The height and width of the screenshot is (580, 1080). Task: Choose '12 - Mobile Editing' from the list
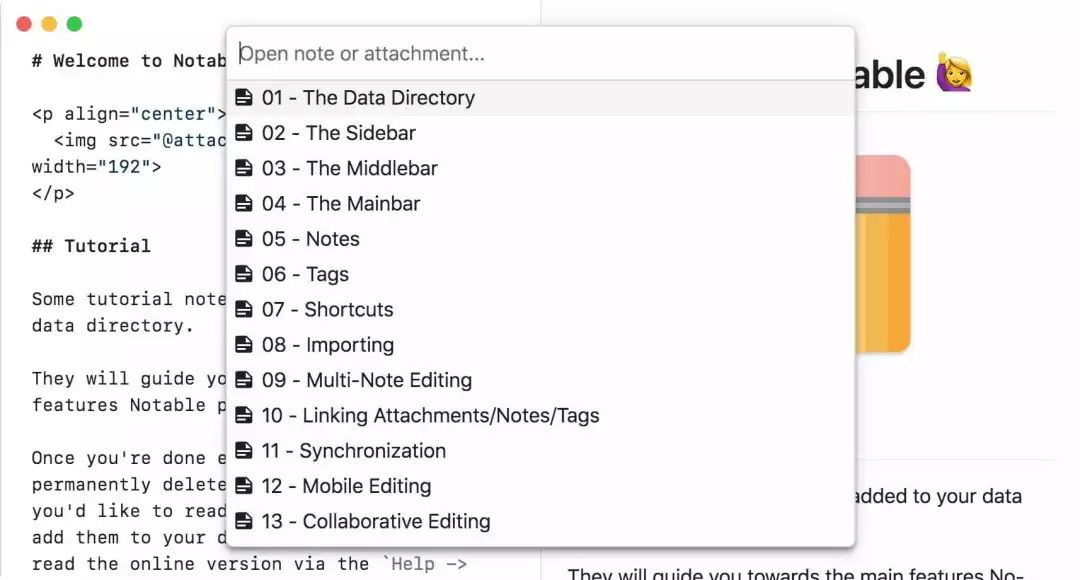pyautogui.click(x=541, y=486)
